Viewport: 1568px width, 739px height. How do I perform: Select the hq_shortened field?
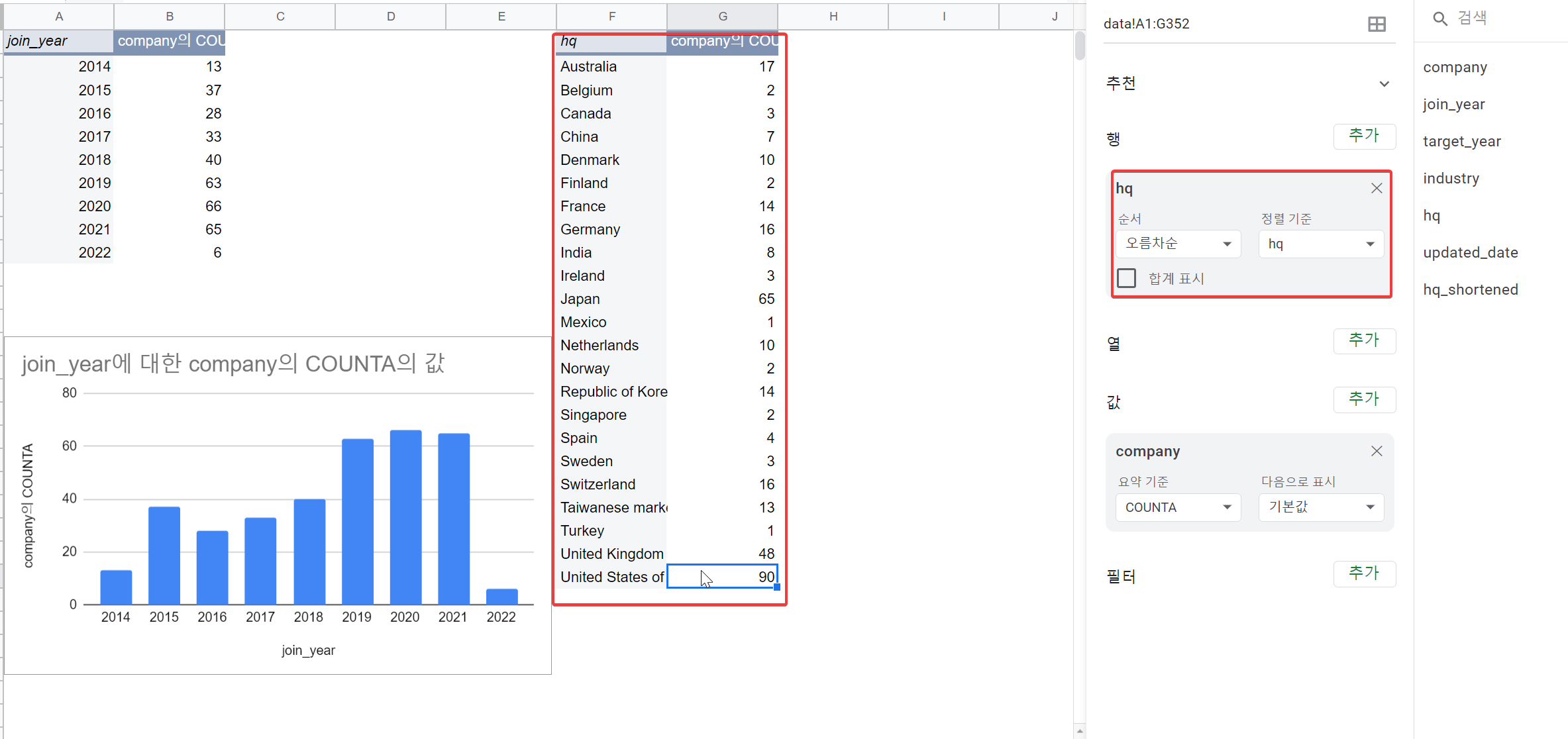point(1470,289)
